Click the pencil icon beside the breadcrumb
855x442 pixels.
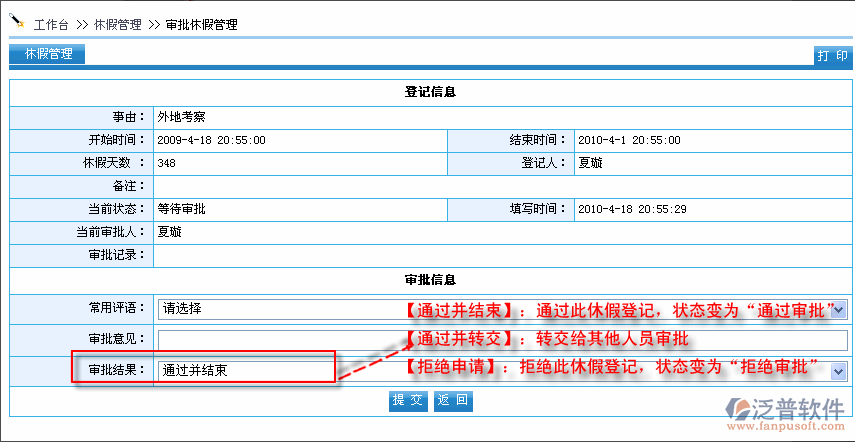(17, 20)
